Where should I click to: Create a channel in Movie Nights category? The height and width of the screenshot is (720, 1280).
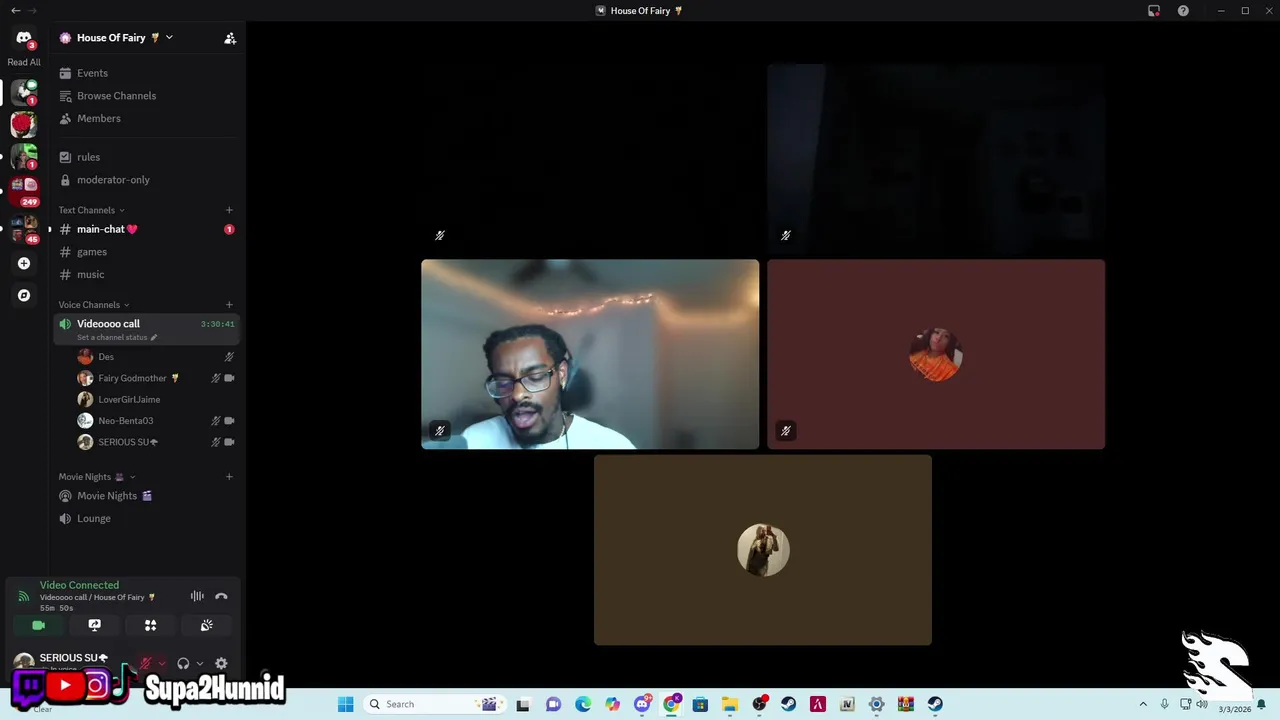229,477
